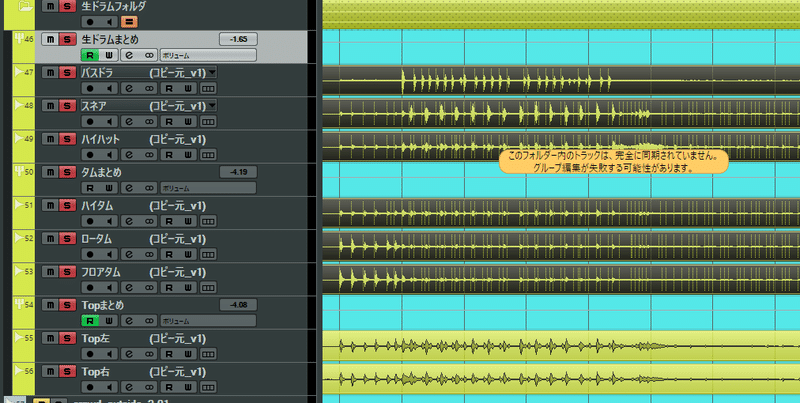The height and width of the screenshot is (403, 800).
Task: Record-enable the ハイタム track
Action: coord(90,221)
